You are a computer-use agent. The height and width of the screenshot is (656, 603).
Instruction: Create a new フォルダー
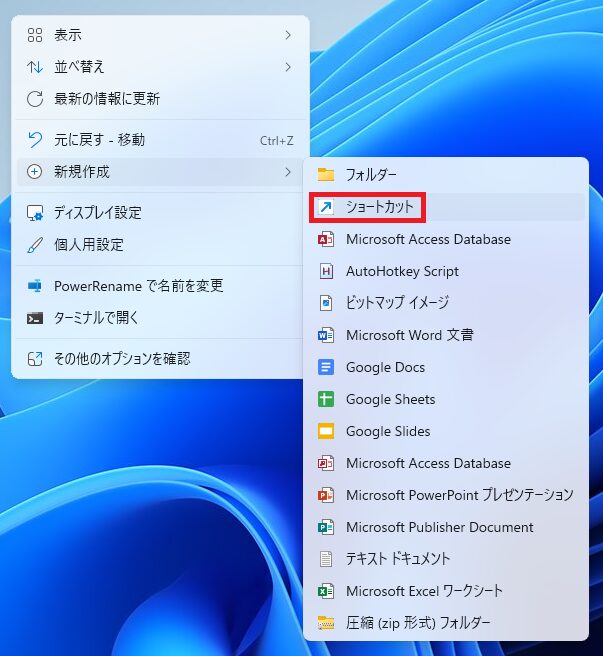(x=446, y=174)
